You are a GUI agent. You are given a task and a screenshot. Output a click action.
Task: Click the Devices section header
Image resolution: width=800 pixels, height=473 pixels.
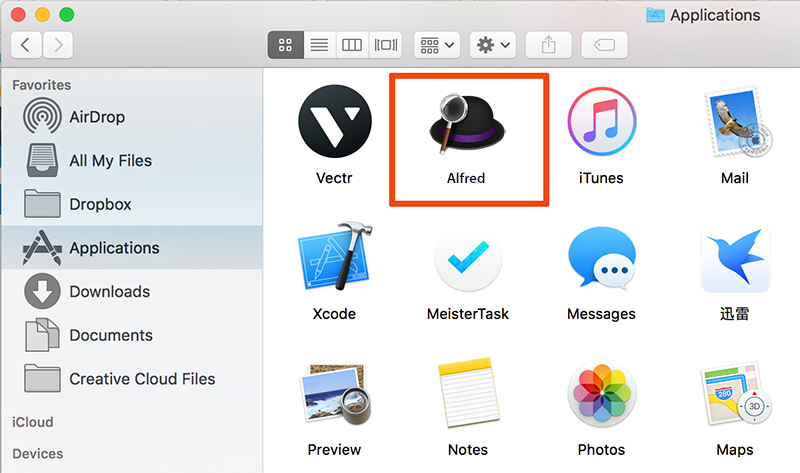38,454
